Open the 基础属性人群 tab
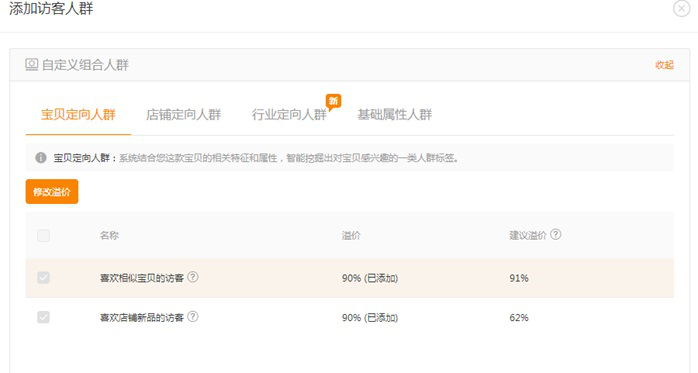Screen dimensions: 698x373 [394, 114]
